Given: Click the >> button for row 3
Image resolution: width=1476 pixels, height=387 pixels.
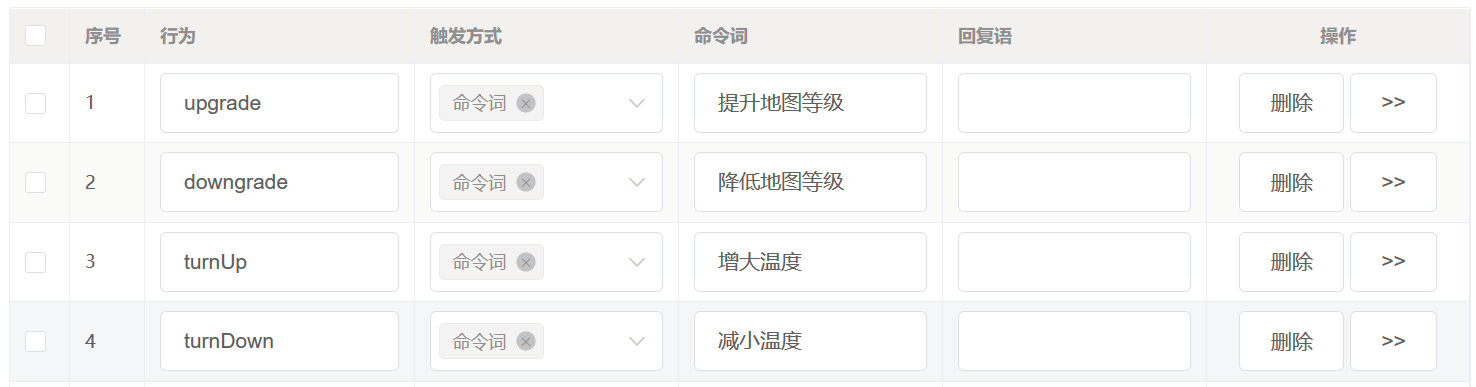Looking at the screenshot, I should click(1393, 262).
